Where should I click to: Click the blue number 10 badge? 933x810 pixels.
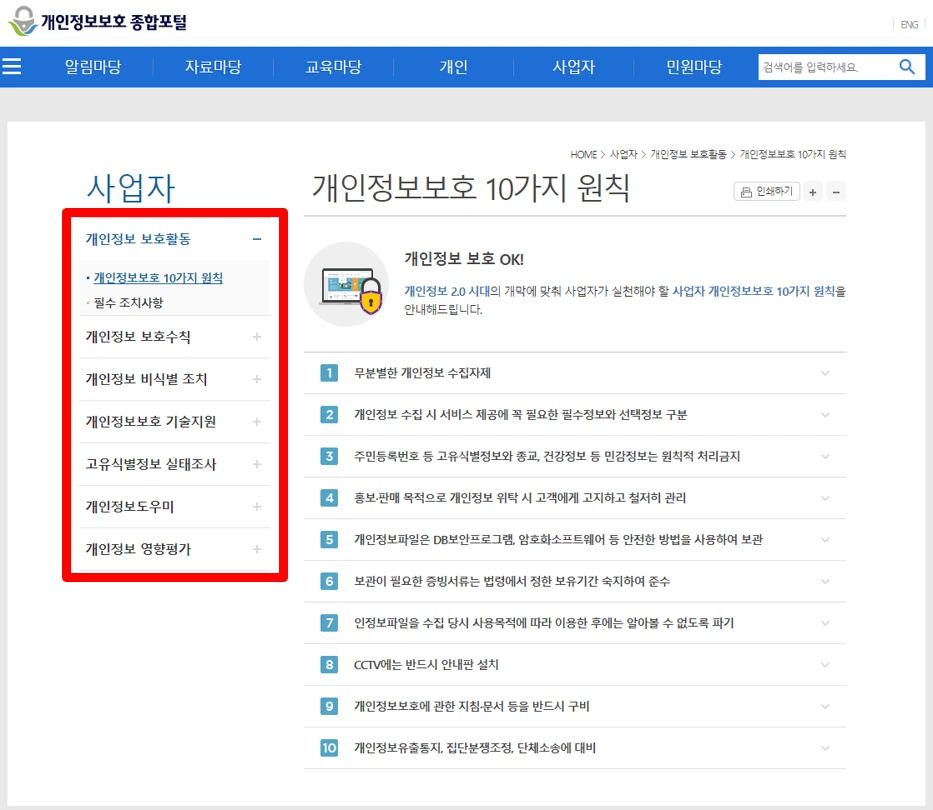(329, 748)
